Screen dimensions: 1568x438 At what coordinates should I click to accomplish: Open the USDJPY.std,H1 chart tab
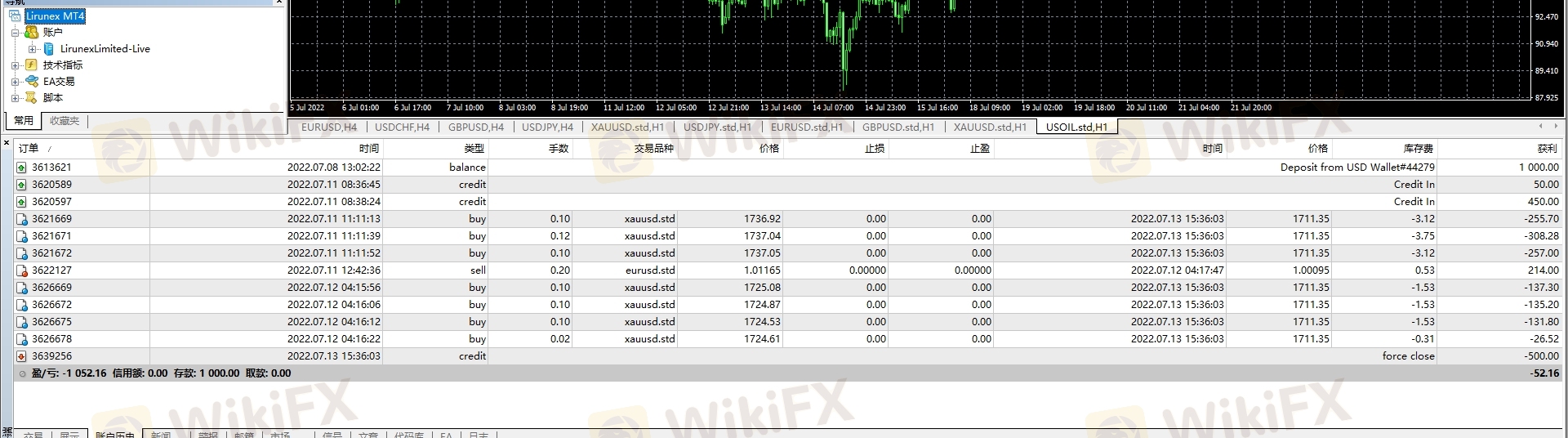pos(717,127)
